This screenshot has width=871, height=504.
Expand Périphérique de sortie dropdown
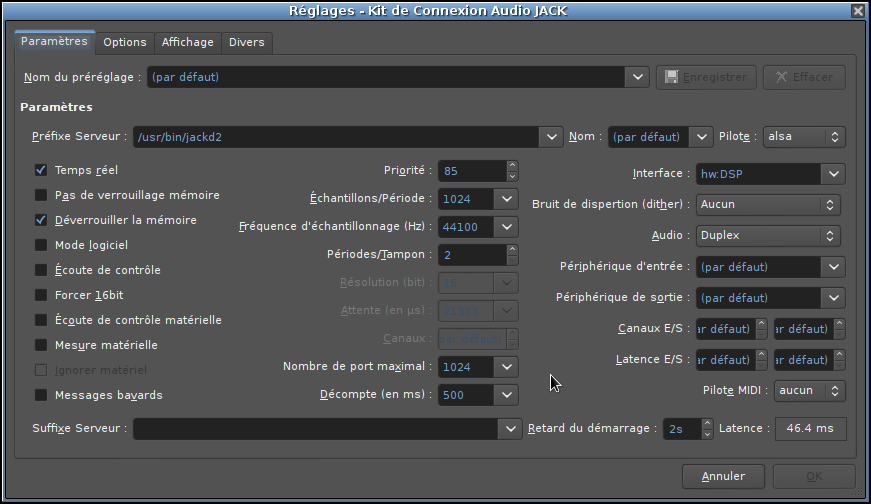tap(833, 298)
